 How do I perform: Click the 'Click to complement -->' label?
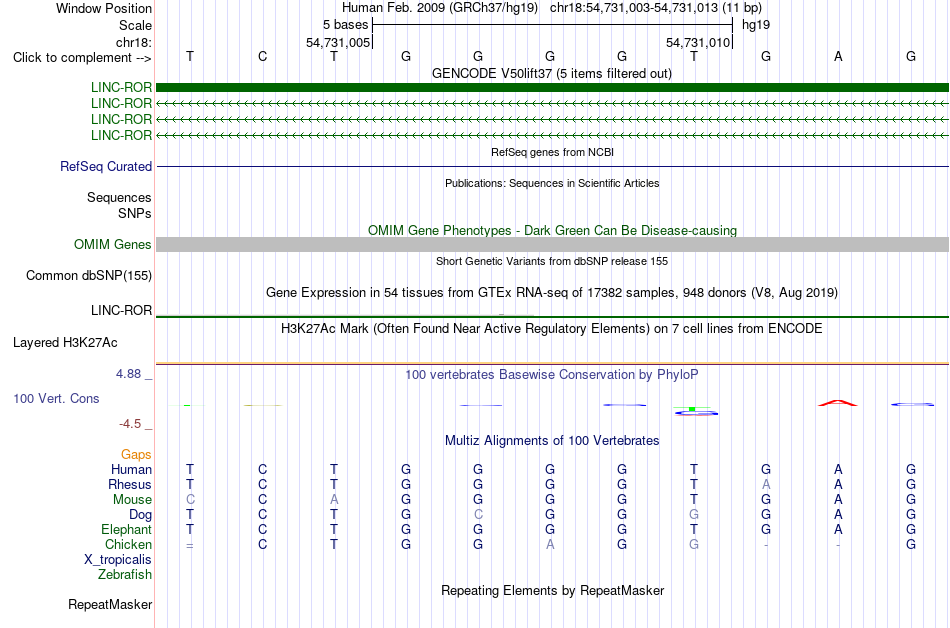pos(82,58)
